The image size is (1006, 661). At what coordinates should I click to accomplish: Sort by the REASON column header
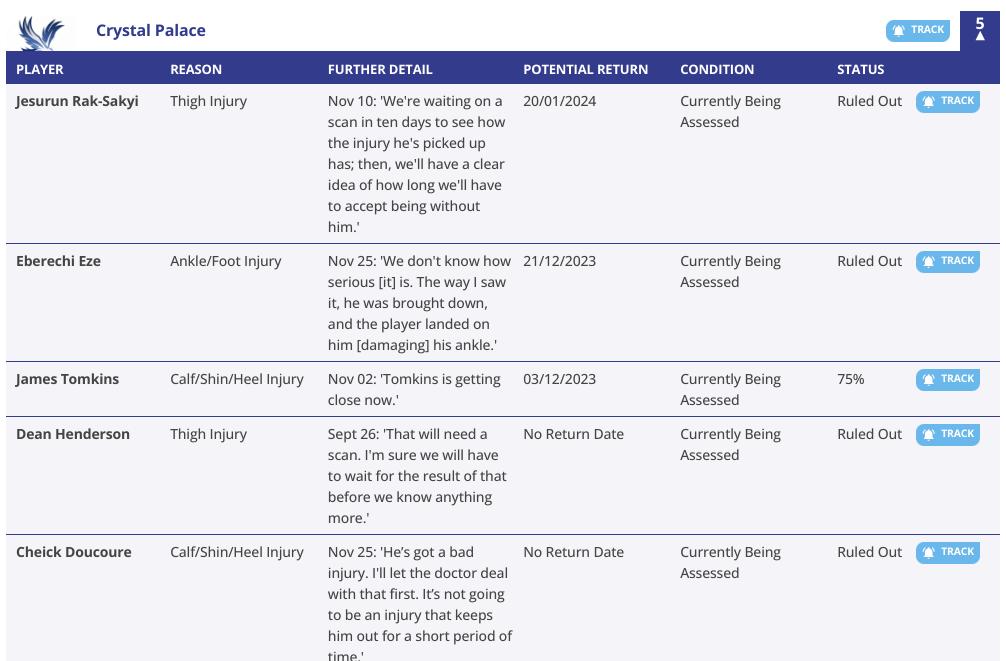coord(196,69)
